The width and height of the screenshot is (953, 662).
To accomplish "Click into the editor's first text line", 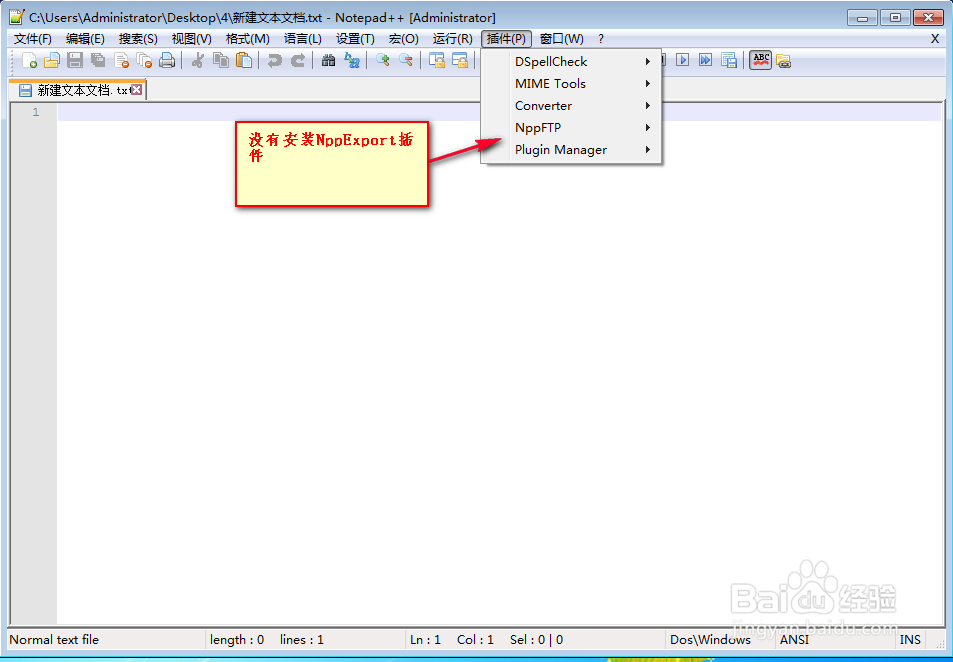I will pyautogui.click(x=498, y=112).
